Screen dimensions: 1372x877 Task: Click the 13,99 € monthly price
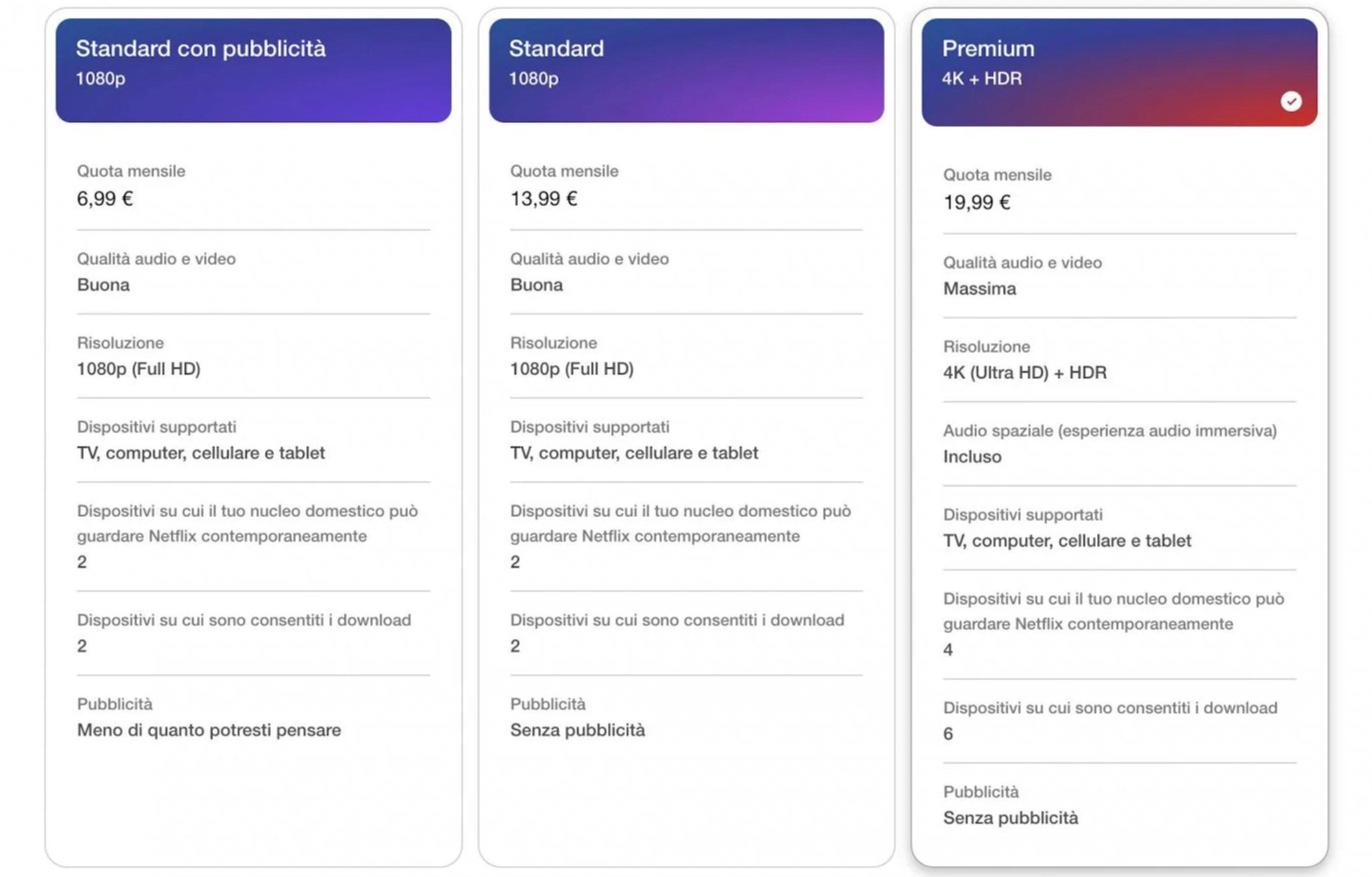[543, 199]
